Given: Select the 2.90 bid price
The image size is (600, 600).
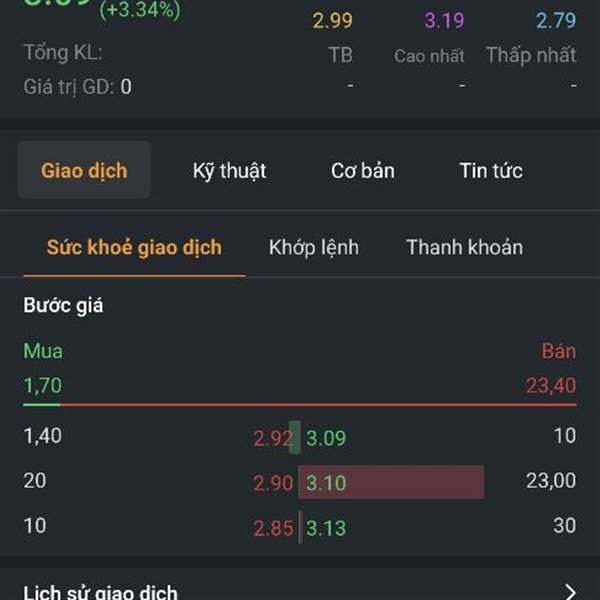Looking at the screenshot, I should tap(273, 483).
